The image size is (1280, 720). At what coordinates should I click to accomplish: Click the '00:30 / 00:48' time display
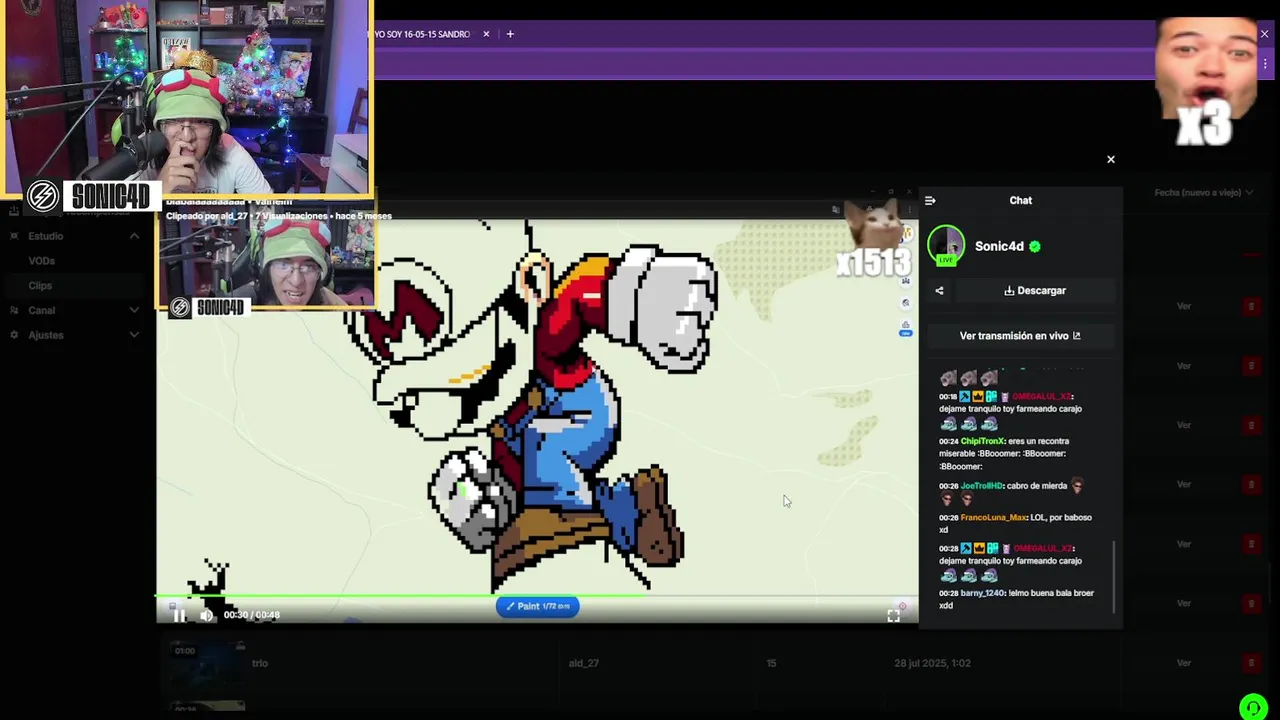pos(251,615)
